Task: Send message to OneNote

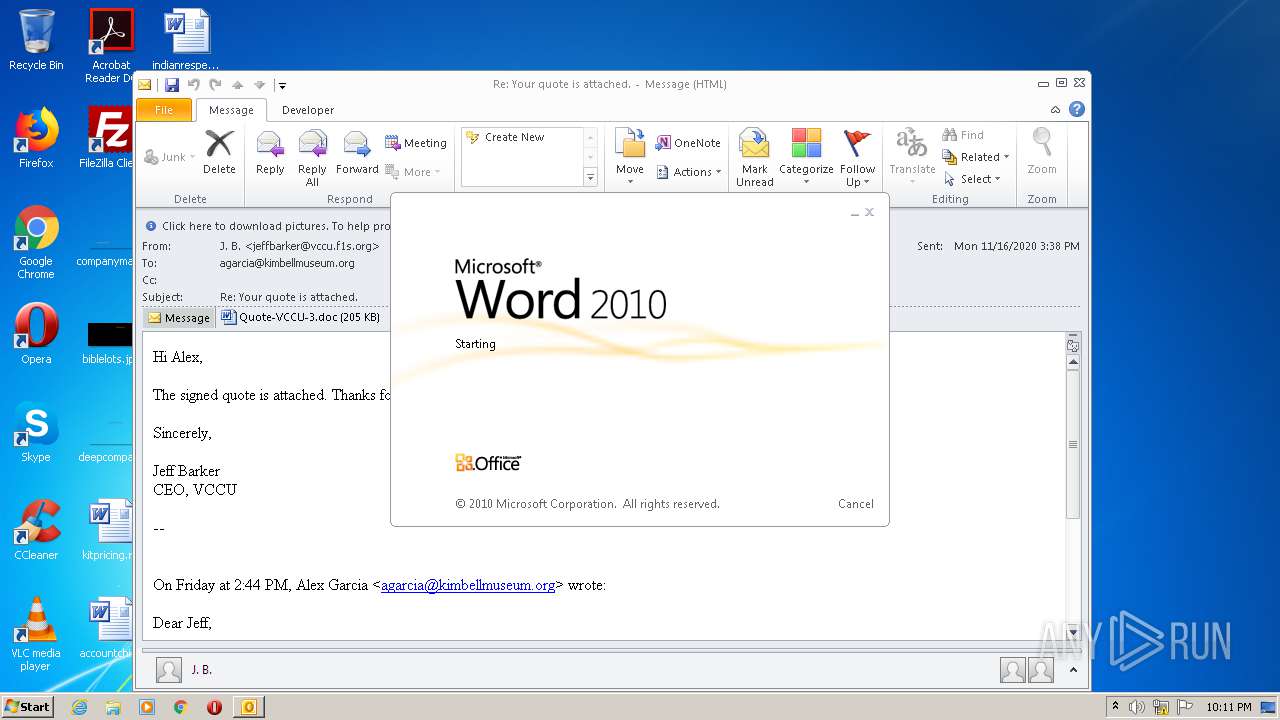Action: [688, 143]
